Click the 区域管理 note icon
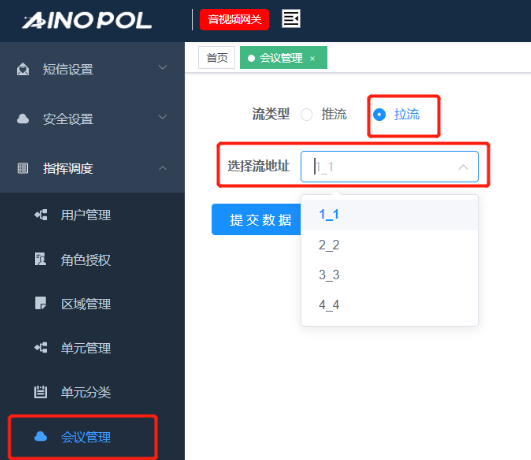Image resolution: width=531 pixels, height=460 pixels. 40,303
